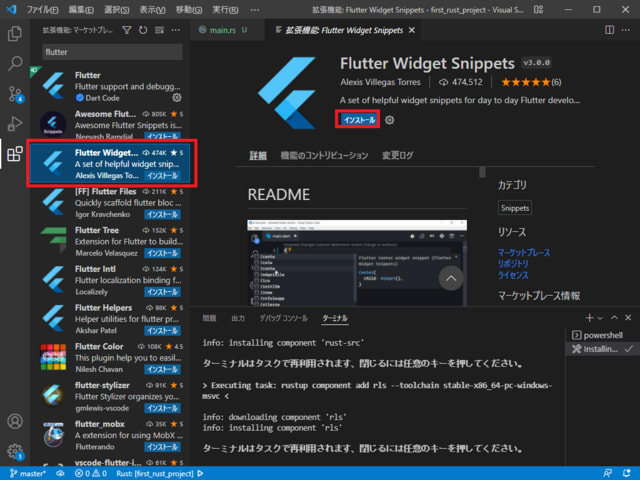640x480 pixels.
Task: Click the flutter extension search box
Action: coord(115,52)
